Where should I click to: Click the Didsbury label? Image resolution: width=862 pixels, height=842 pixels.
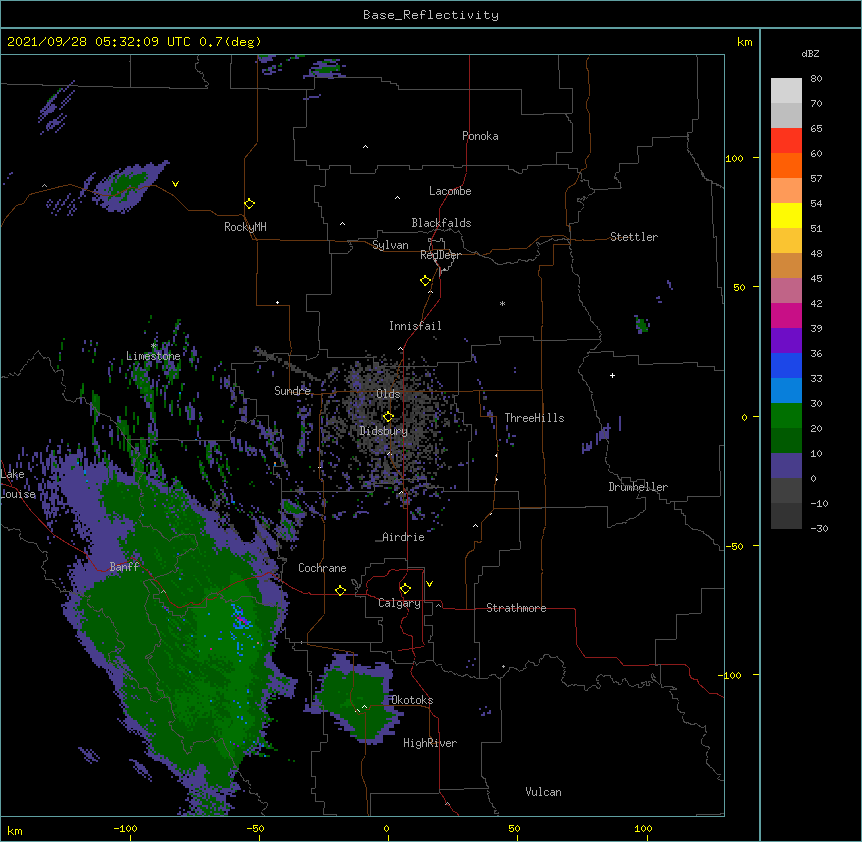(383, 431)
